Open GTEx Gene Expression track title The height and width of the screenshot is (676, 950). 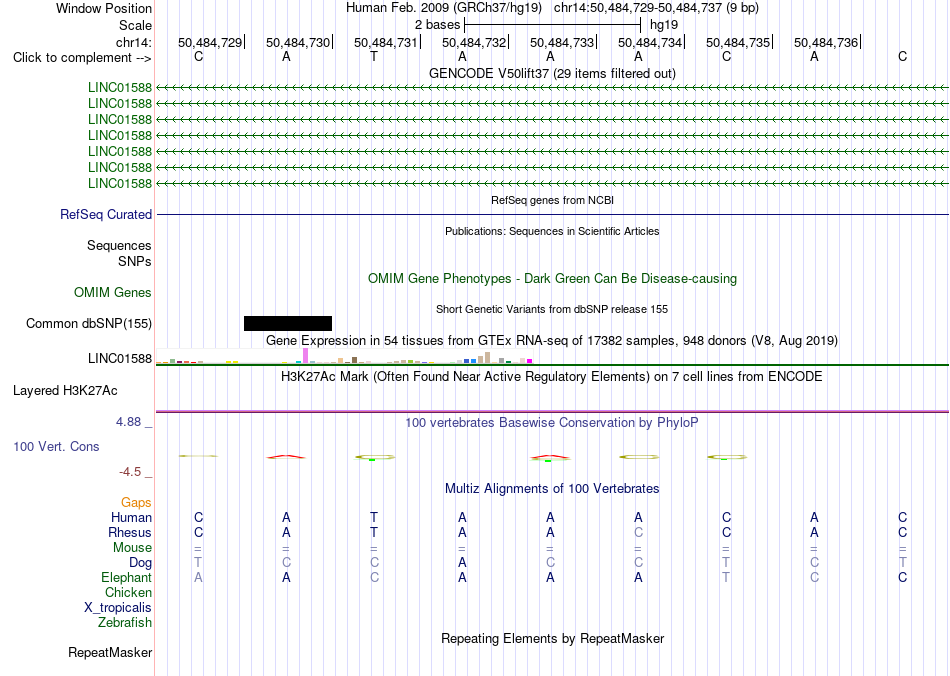[552, 340]
